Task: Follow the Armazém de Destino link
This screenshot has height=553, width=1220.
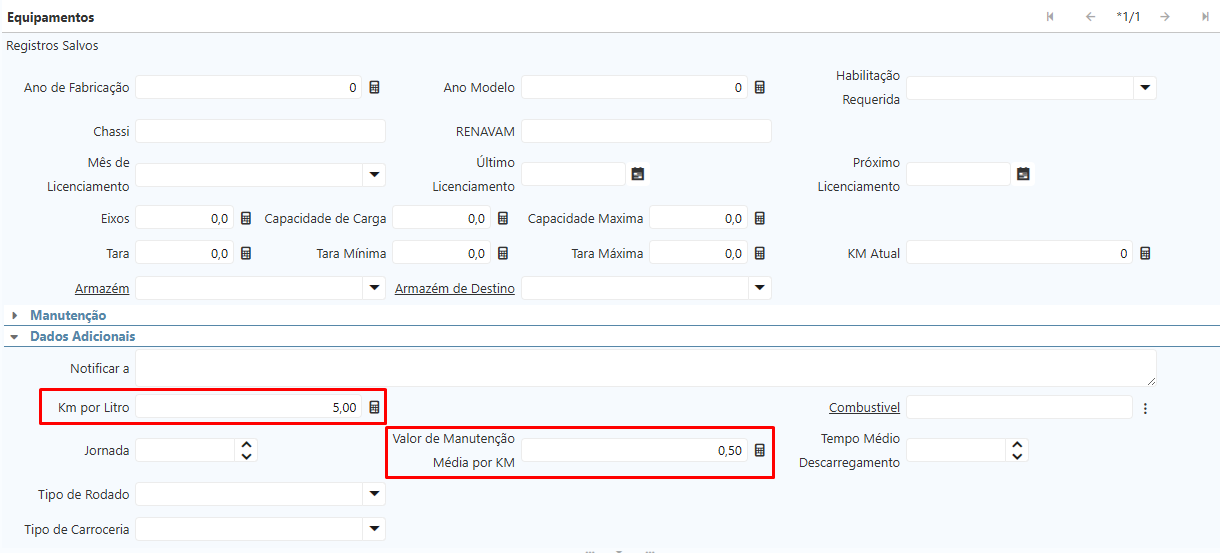Action: pos(455,289)
